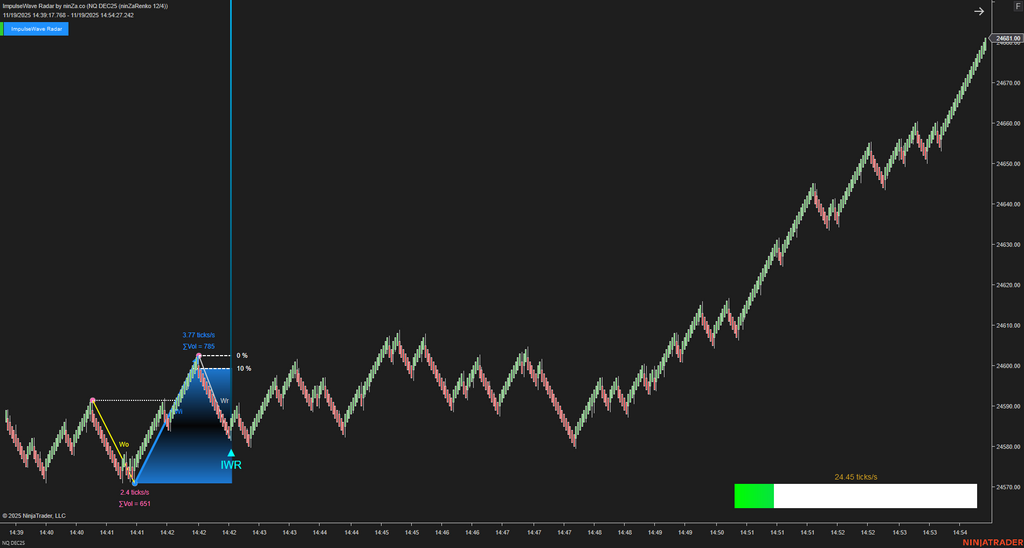Viewport: 1024px width, 548px height.
Task: Click the current price marker 24681.00
Action: [1008, 39]
